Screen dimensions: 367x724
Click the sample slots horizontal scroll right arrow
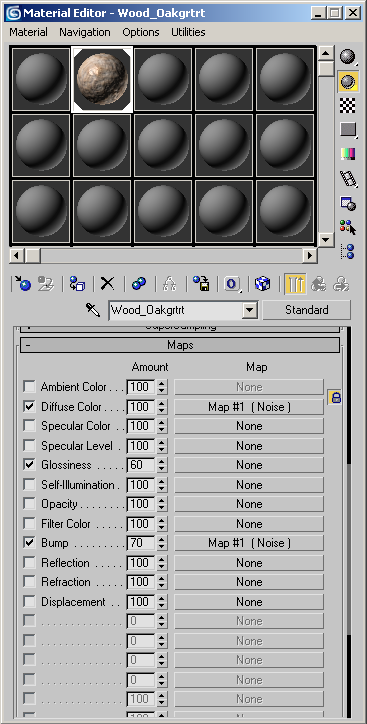[309, 255]
